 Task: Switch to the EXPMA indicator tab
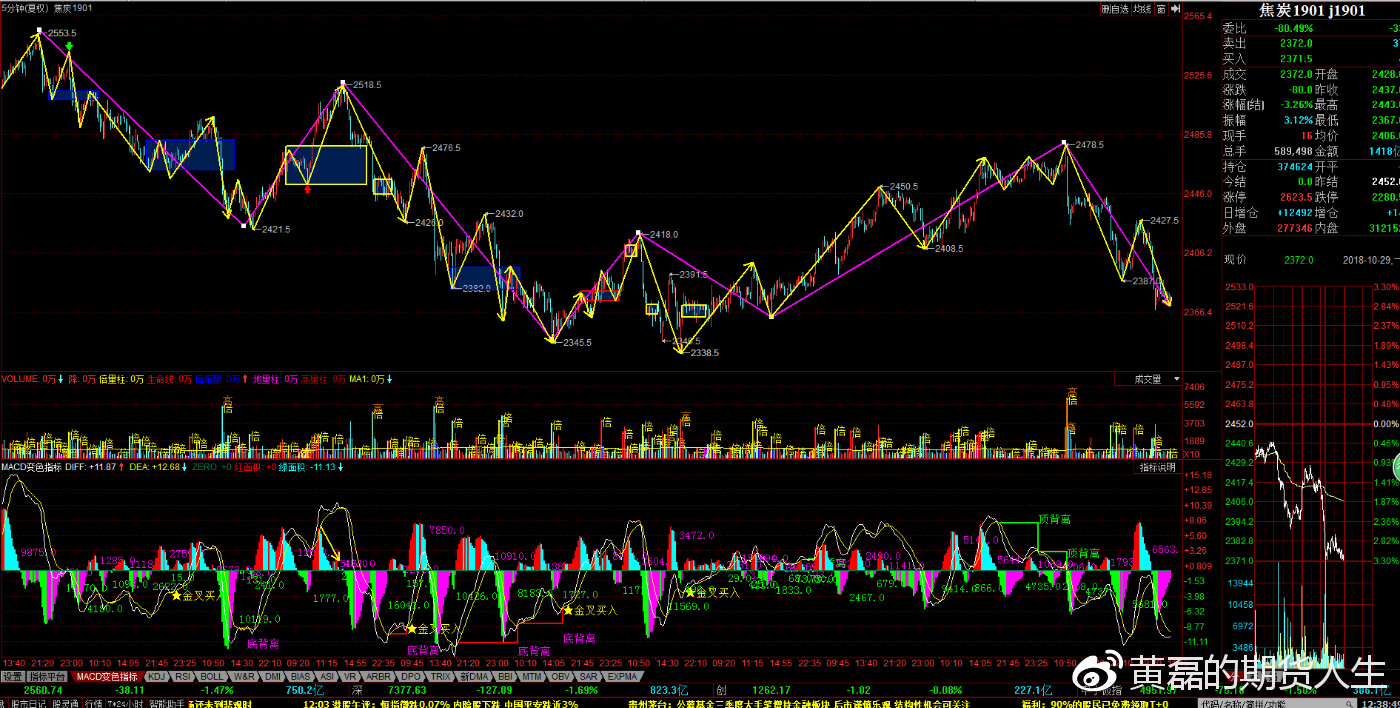click(x=622, y=676)
